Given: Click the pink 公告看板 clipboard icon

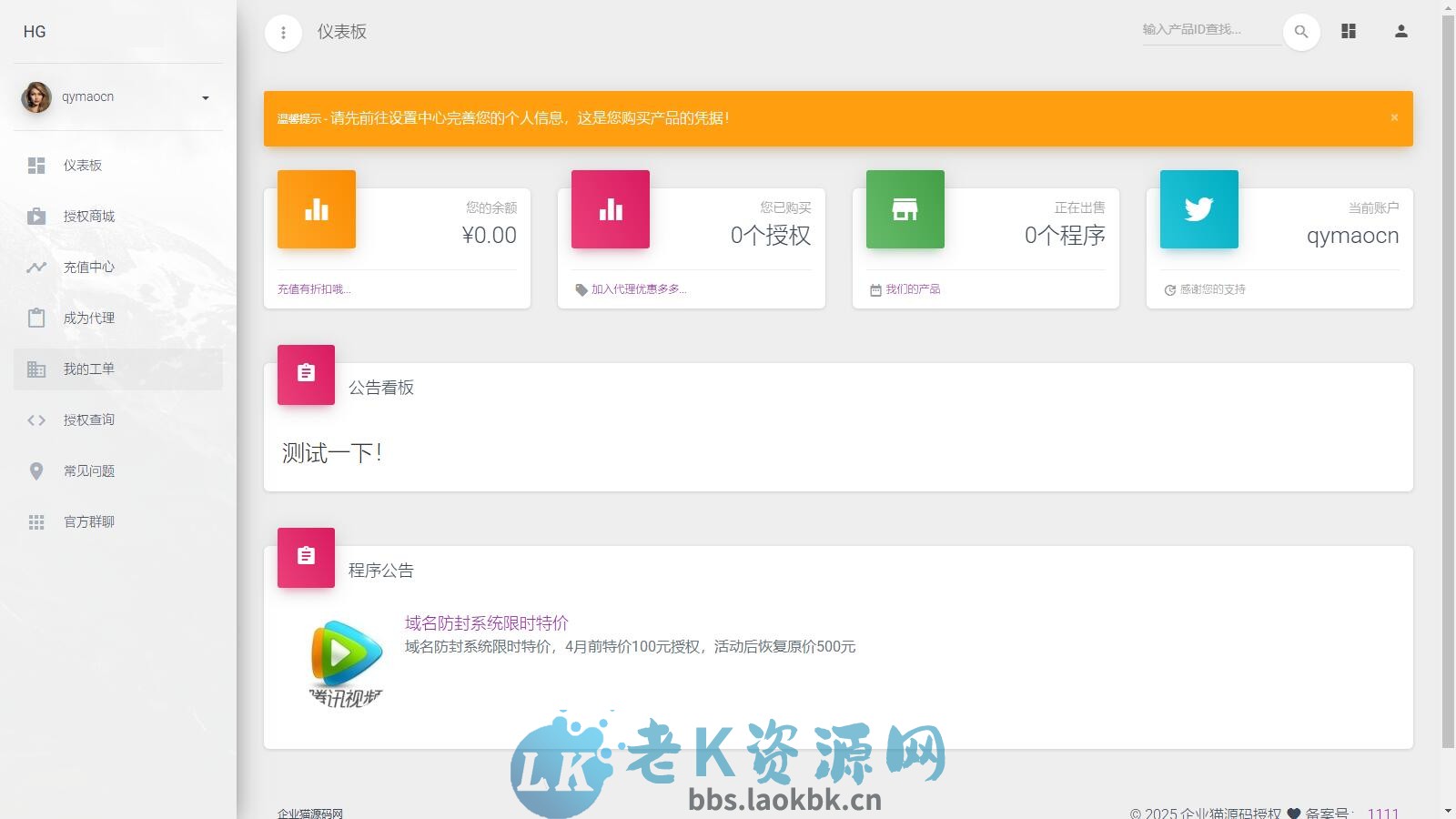Looking at the screenshot, I should pyautogui.click(x=306, y=373).
